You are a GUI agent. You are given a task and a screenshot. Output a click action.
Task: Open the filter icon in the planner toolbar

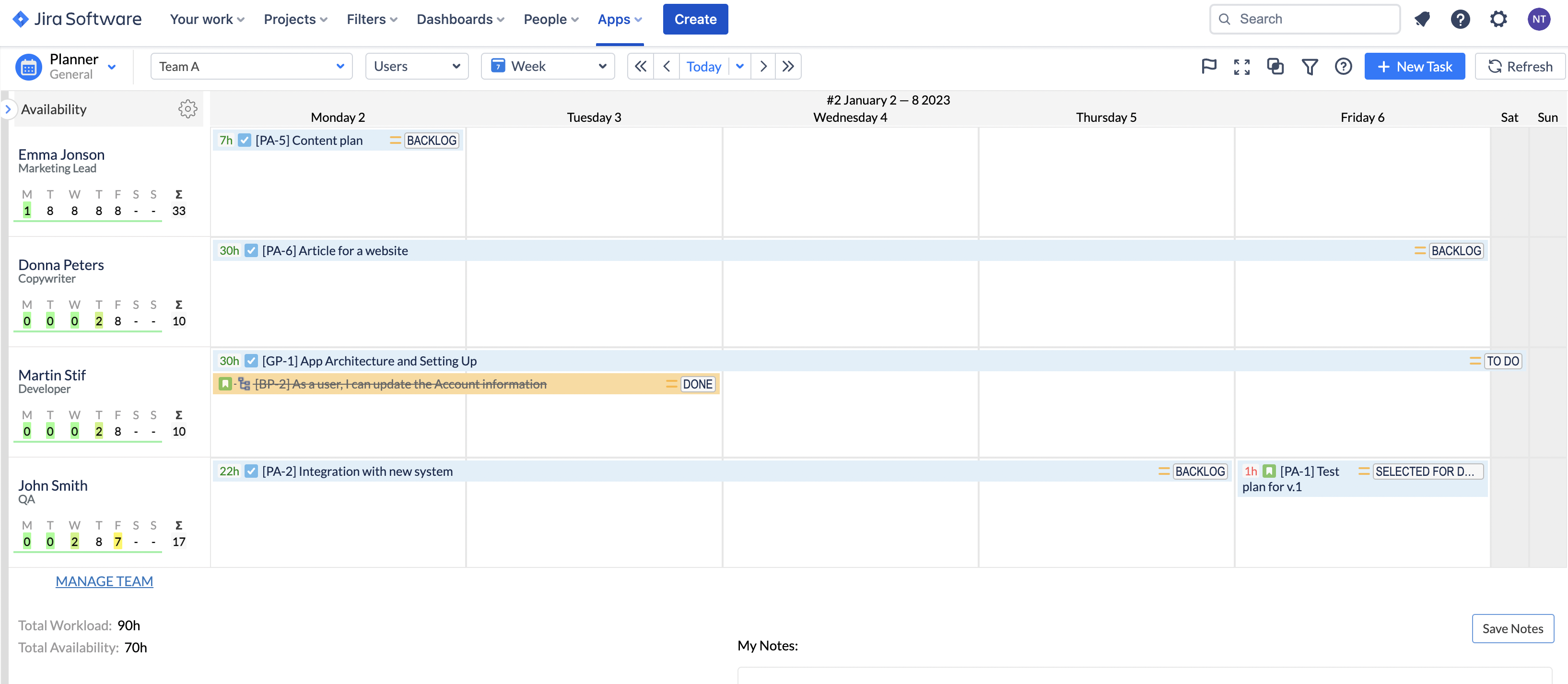point(1311,66)
